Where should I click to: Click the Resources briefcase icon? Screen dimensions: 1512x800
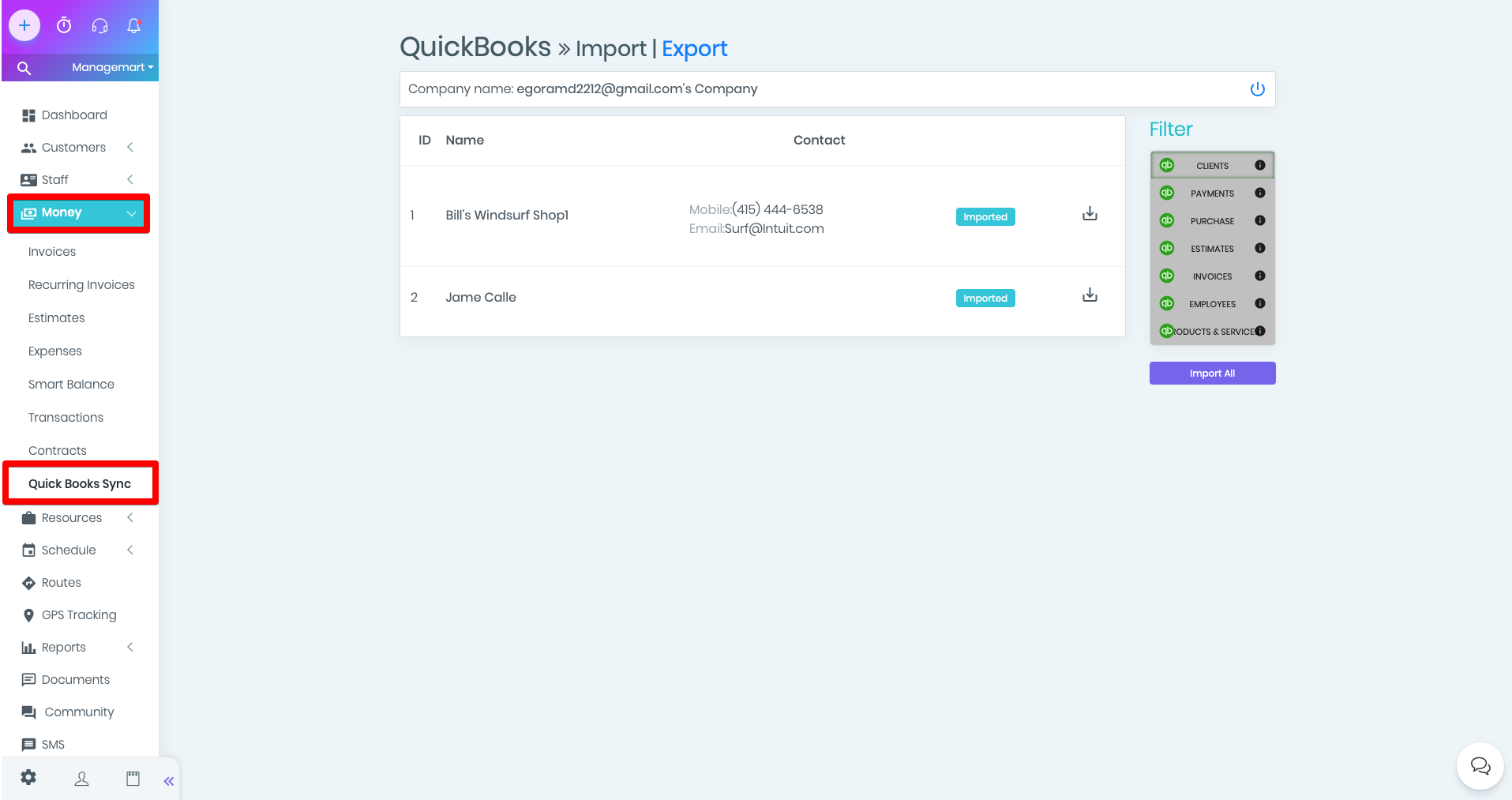coord(29,518)
